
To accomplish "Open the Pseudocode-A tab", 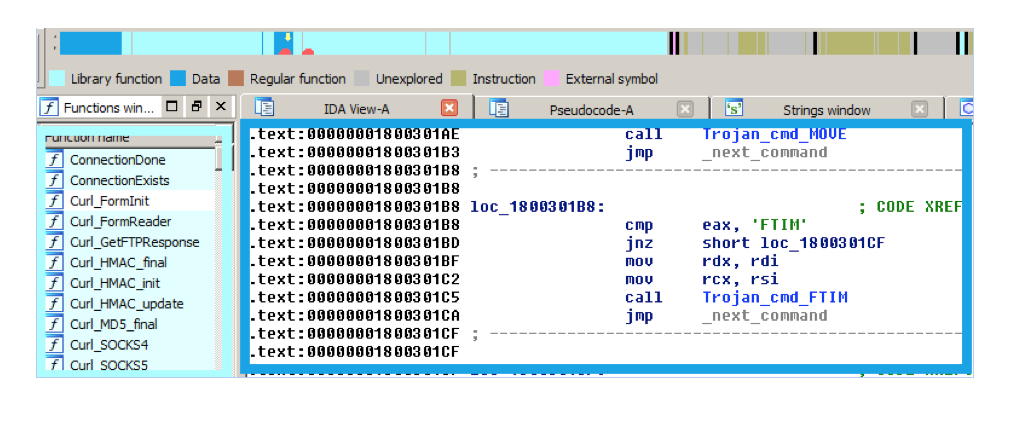I will point(591,109).
